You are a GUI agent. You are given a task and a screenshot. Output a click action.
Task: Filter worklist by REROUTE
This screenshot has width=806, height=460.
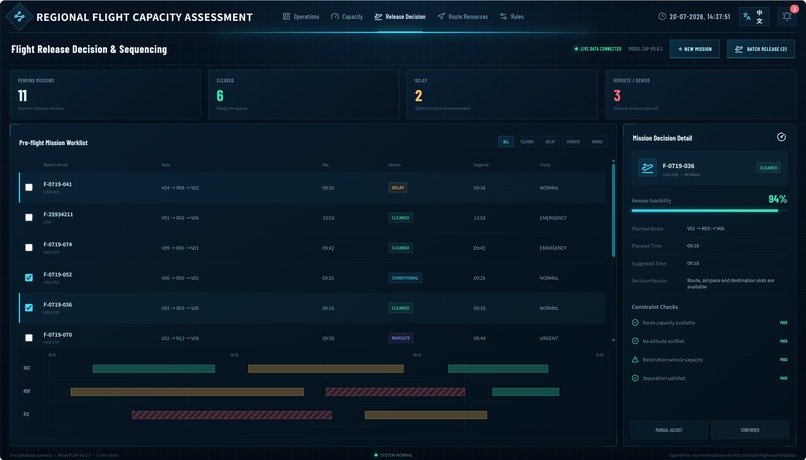tap(573, 141)
